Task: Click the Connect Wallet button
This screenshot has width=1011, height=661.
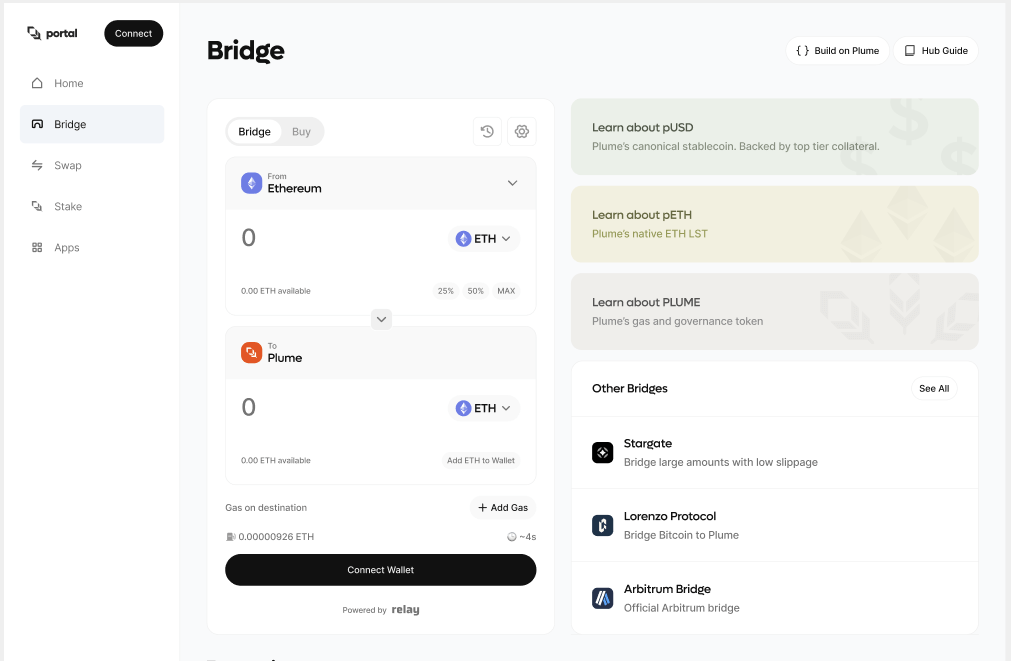Action: pyautogui.click(x=380, y=570)
